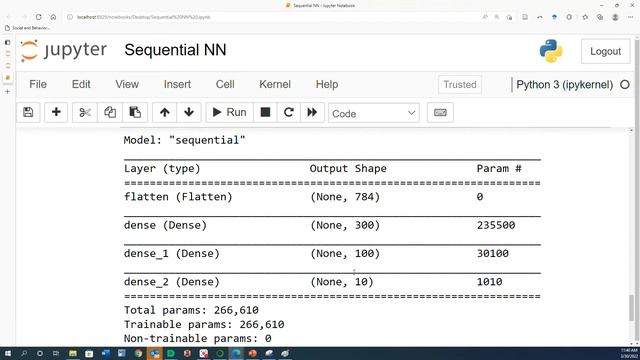Open the cell type Code dropdown
The height and width of the screenshot is (360, 640).
pyautogui.click(x=373, y=113)
